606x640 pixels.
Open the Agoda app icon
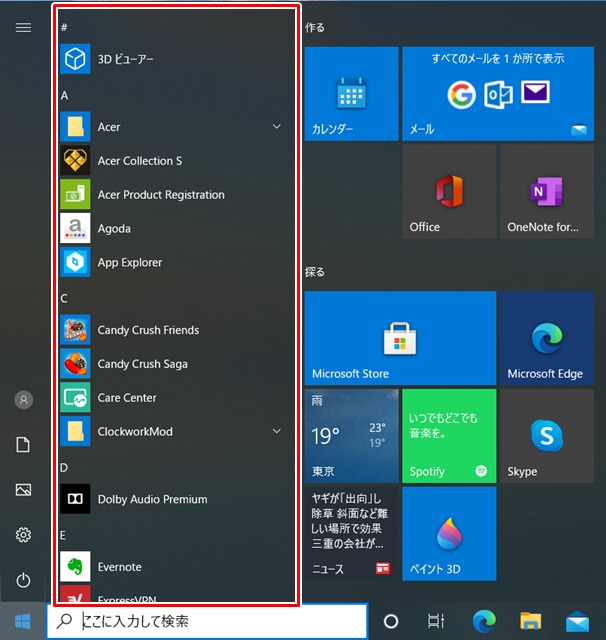[x=75, y=228]
